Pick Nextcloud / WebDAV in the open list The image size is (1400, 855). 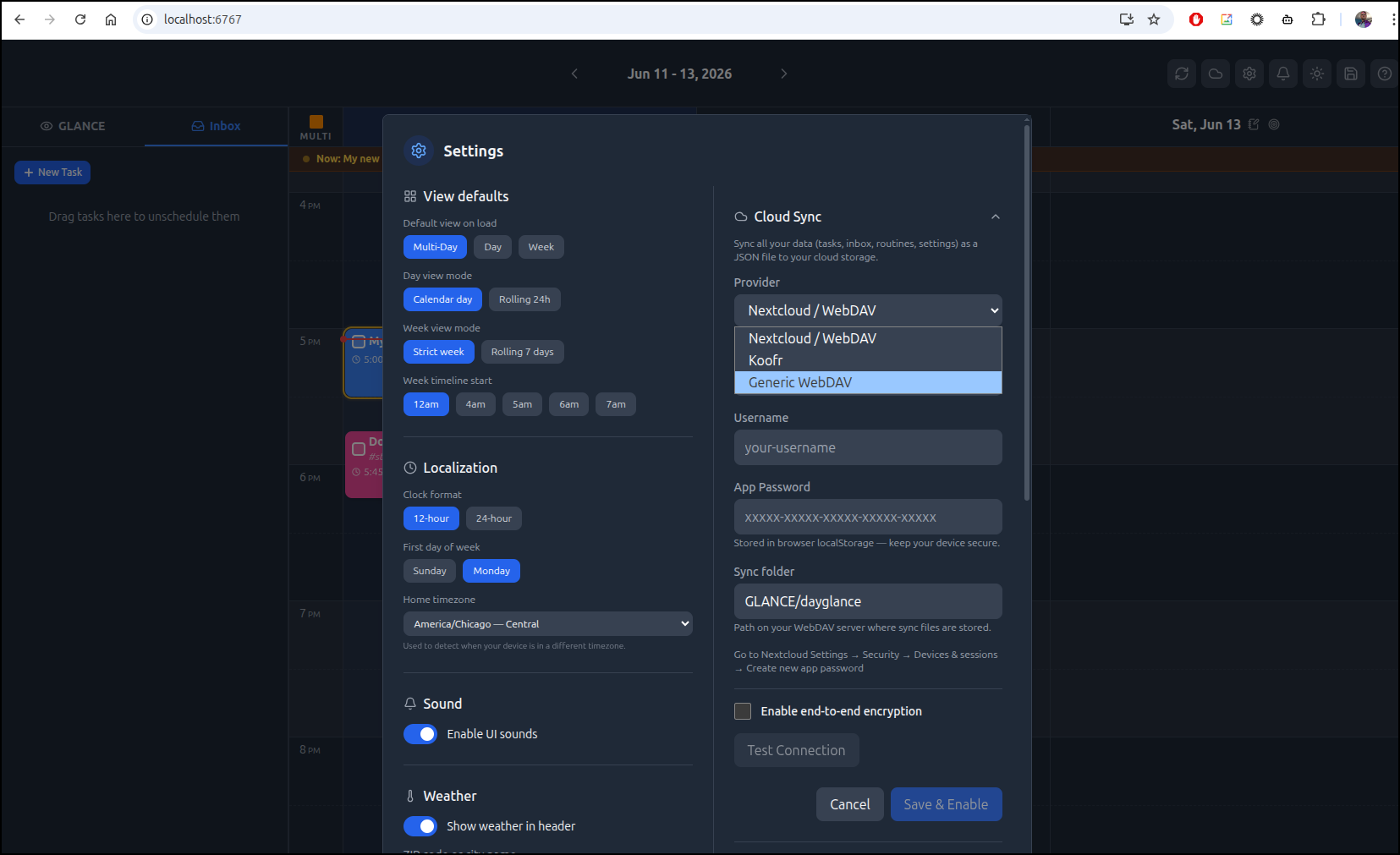click(868, 338)
